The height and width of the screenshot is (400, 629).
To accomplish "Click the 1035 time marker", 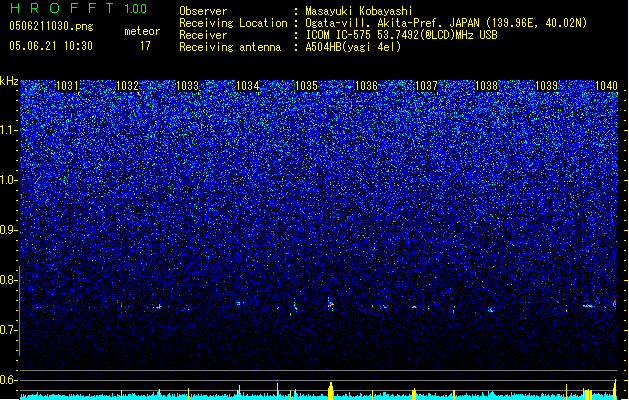I will click(x=306, y=86).
